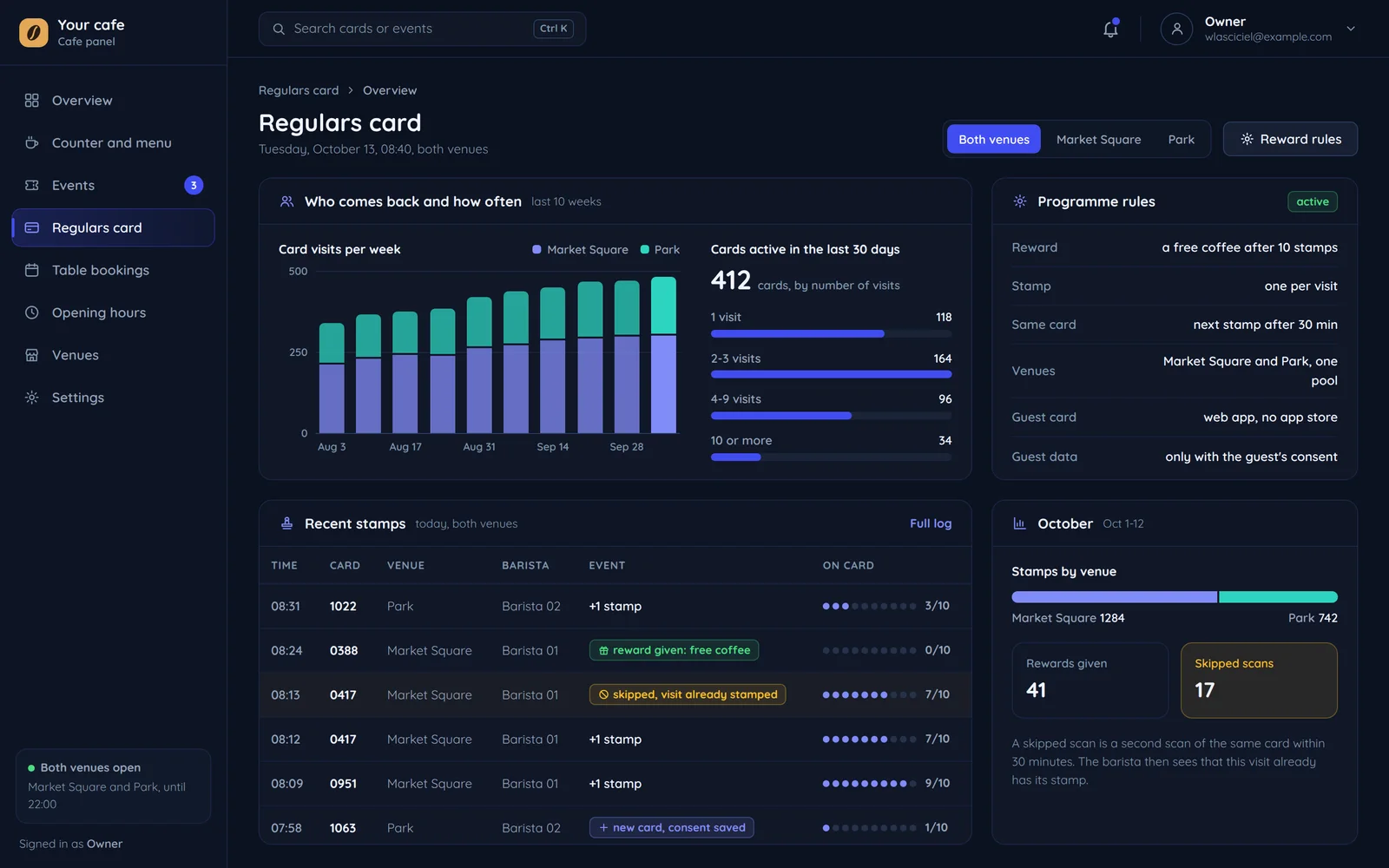Open notifications bell
1389x868 pixels.
(1110, 29)
